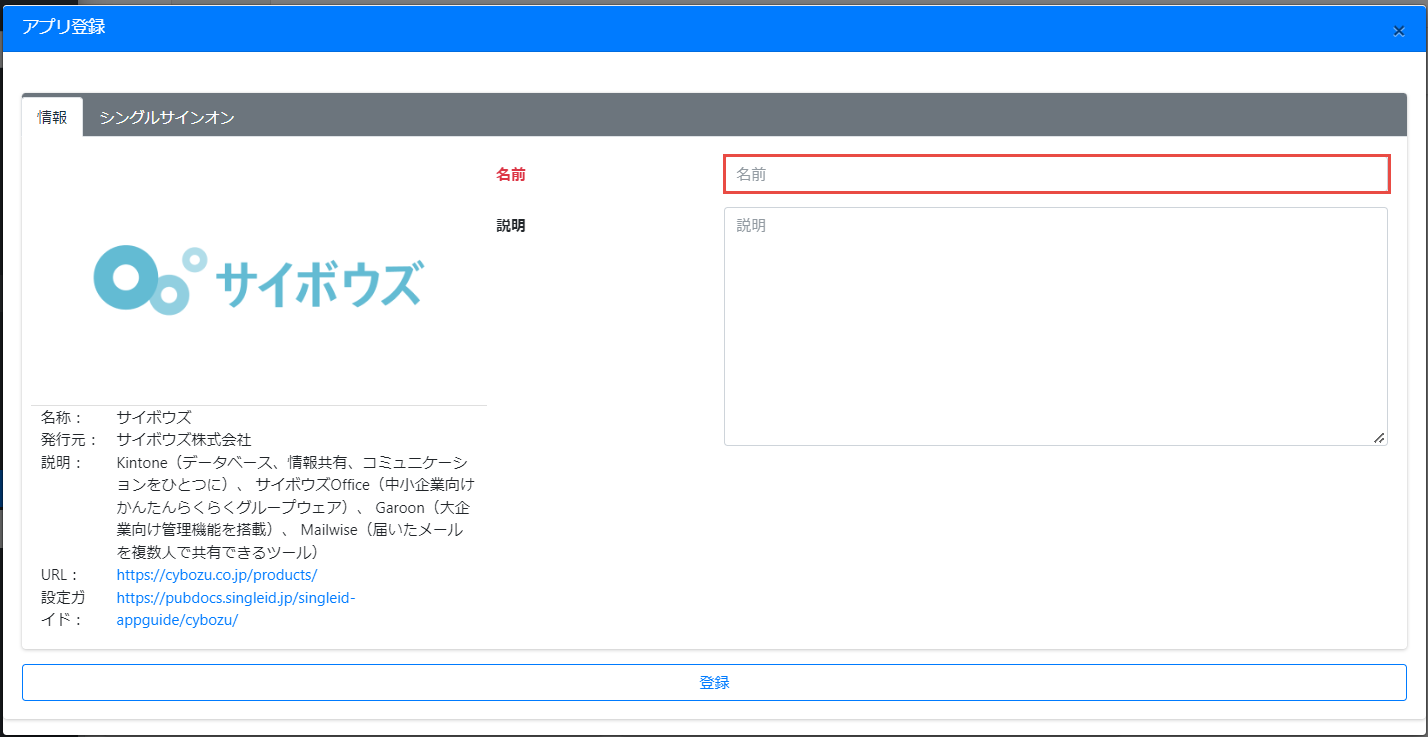Select the 発行元 value サイボウズ株式会社

pos(183,440)
